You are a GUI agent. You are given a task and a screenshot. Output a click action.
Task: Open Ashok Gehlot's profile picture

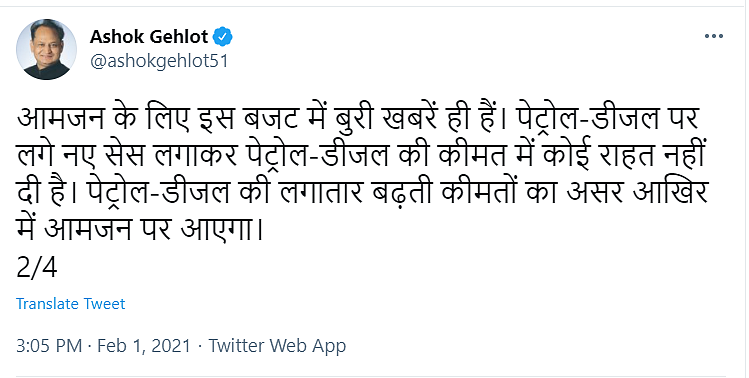(46, 49)
